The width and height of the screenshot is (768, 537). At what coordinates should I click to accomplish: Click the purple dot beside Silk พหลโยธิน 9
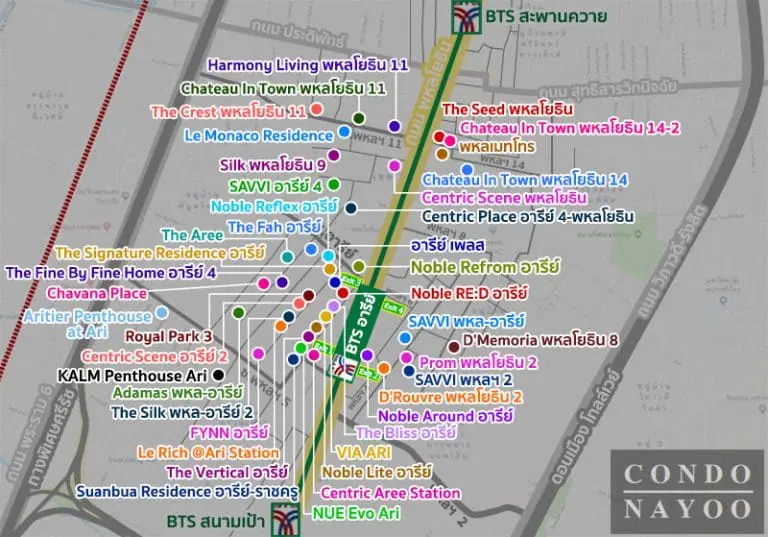click(334, 156)
